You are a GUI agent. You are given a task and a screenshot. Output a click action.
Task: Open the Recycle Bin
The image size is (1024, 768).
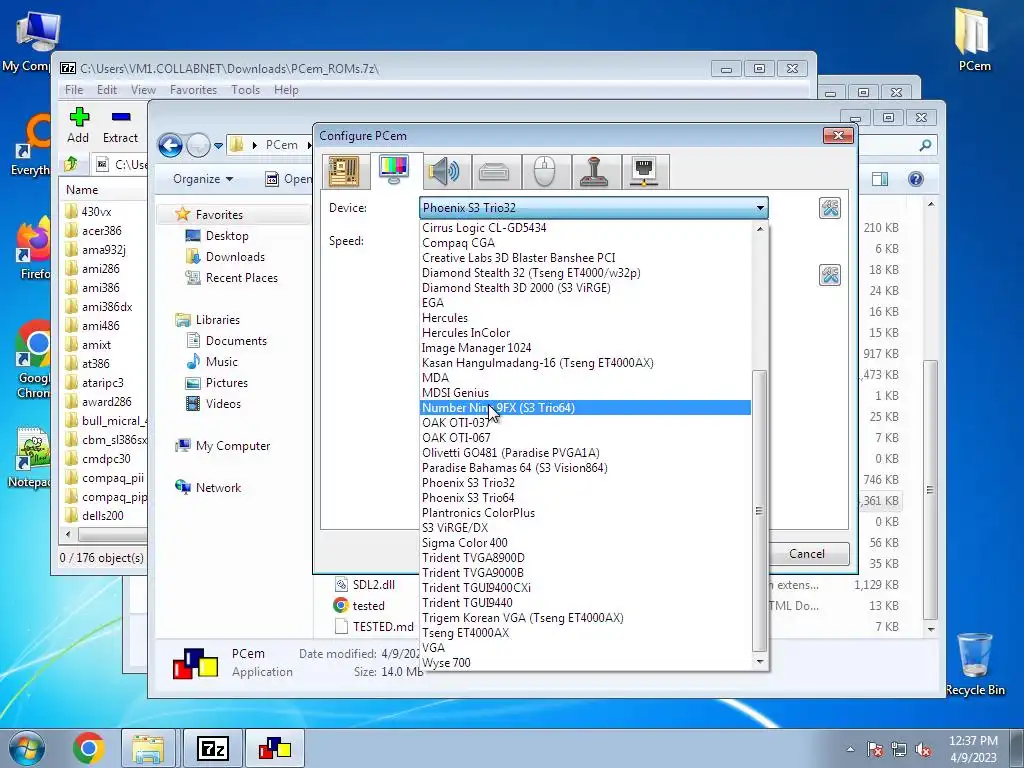click(x=974, y=664)
